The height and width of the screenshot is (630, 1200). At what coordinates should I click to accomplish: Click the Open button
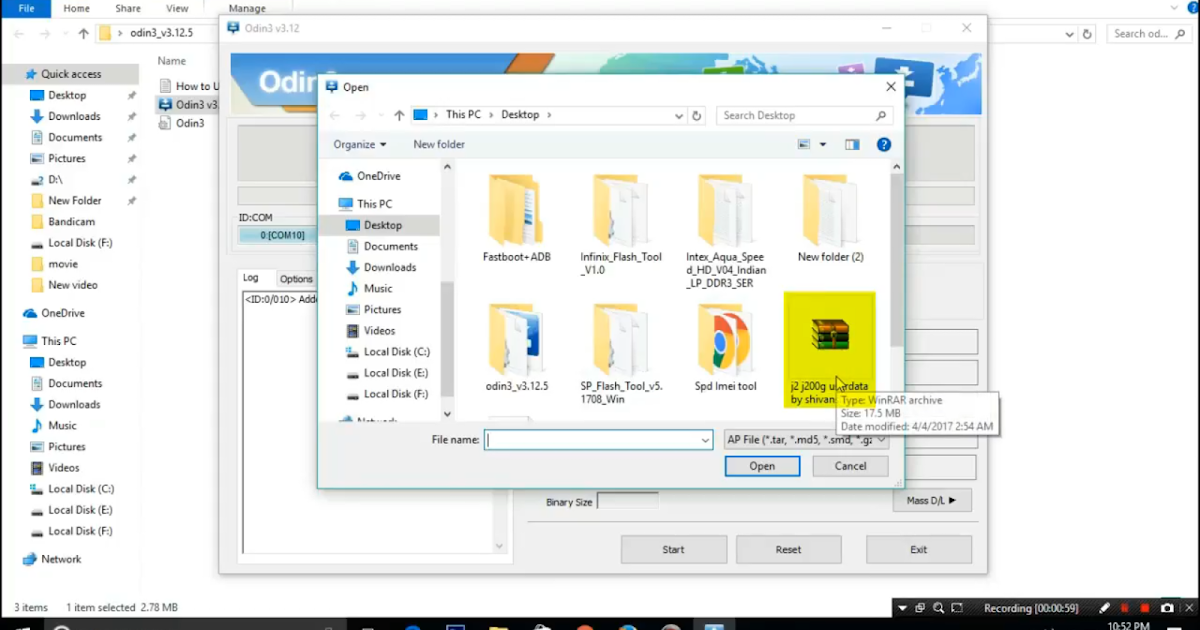(x=762, y=466)
